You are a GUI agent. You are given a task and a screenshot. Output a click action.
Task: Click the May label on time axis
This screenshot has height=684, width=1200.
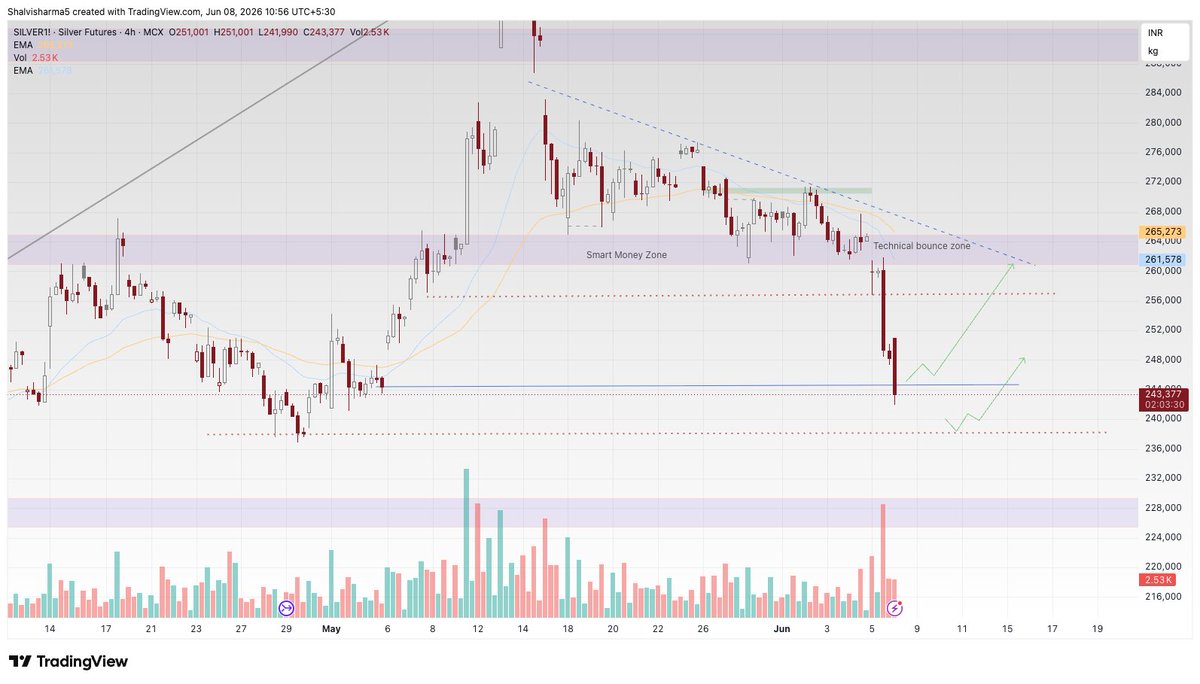pyautogui.click(x=331, y=629)
